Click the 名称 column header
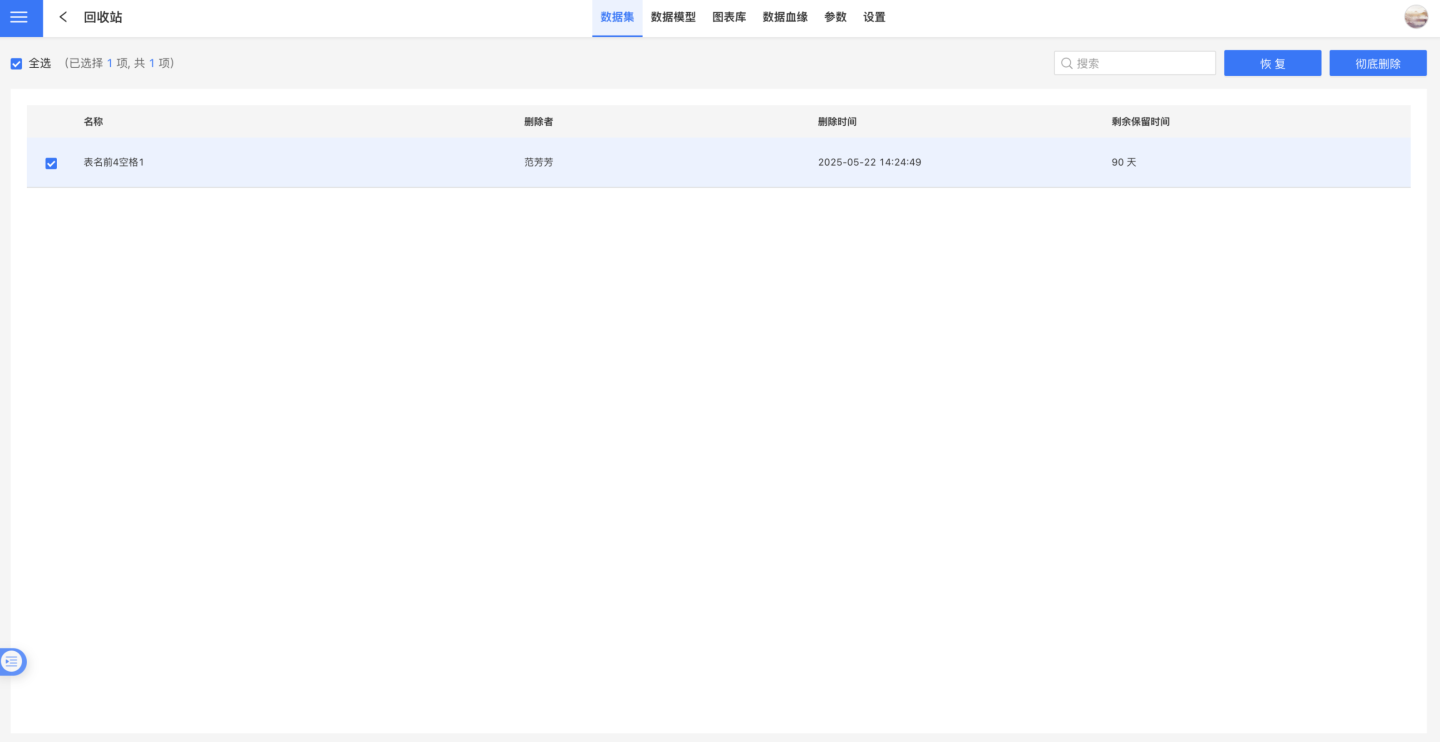 tap(93, 121)
